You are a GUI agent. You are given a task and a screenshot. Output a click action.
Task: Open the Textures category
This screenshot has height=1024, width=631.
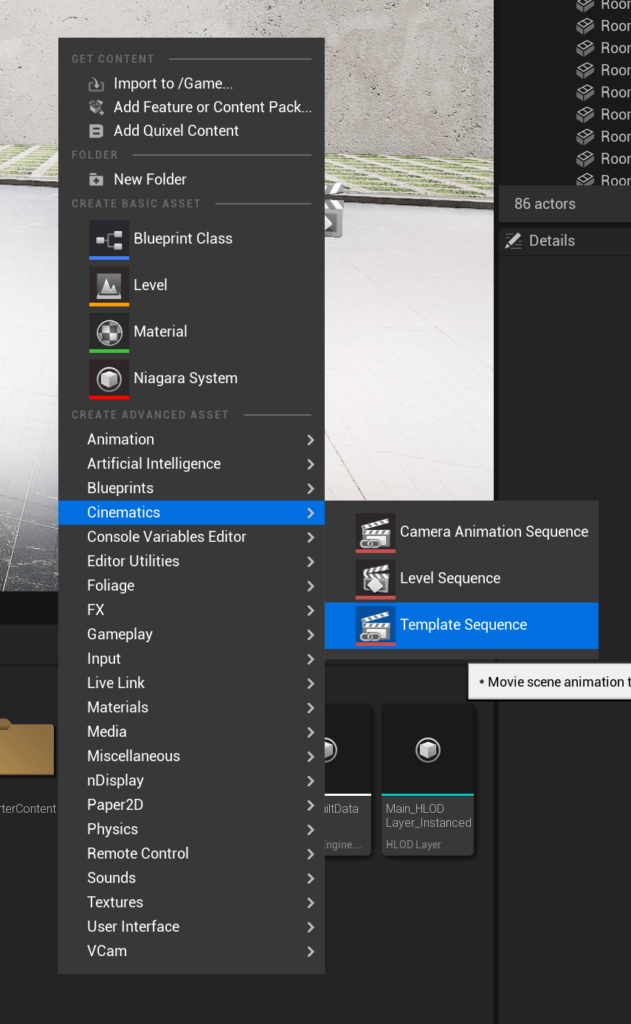[191, 903]
